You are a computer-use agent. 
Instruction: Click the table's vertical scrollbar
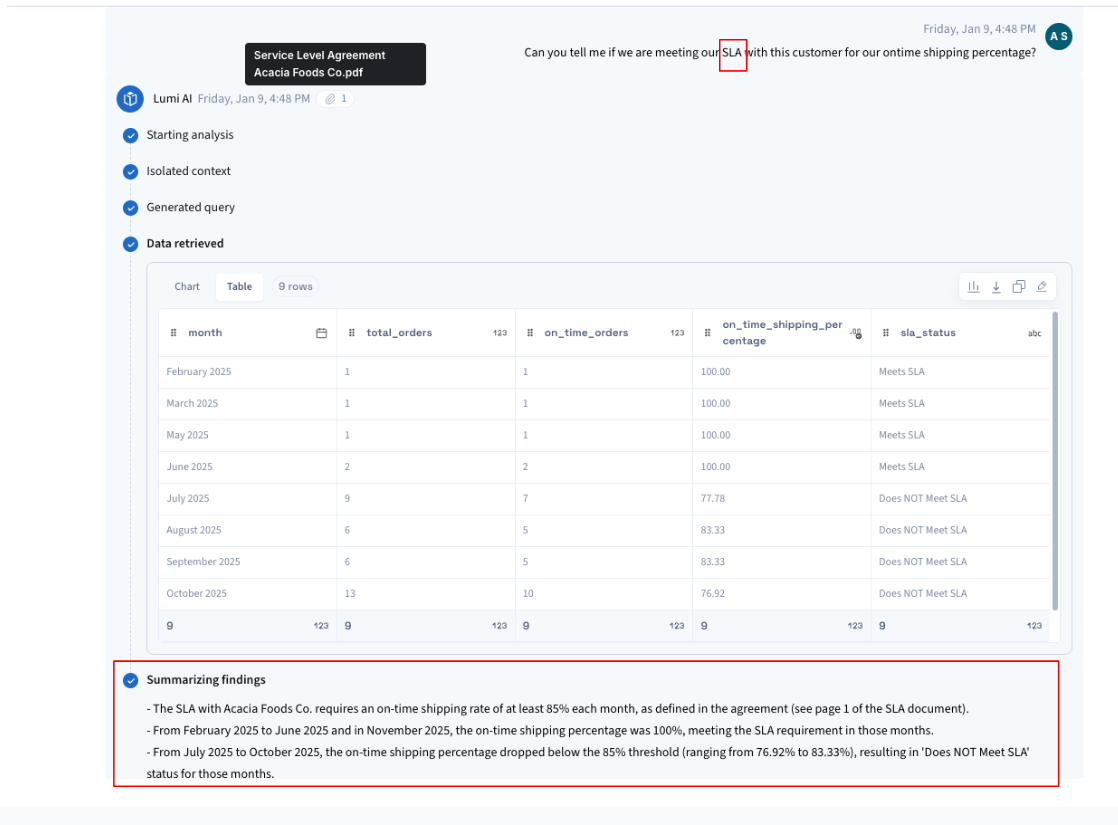click(1054, 460)
